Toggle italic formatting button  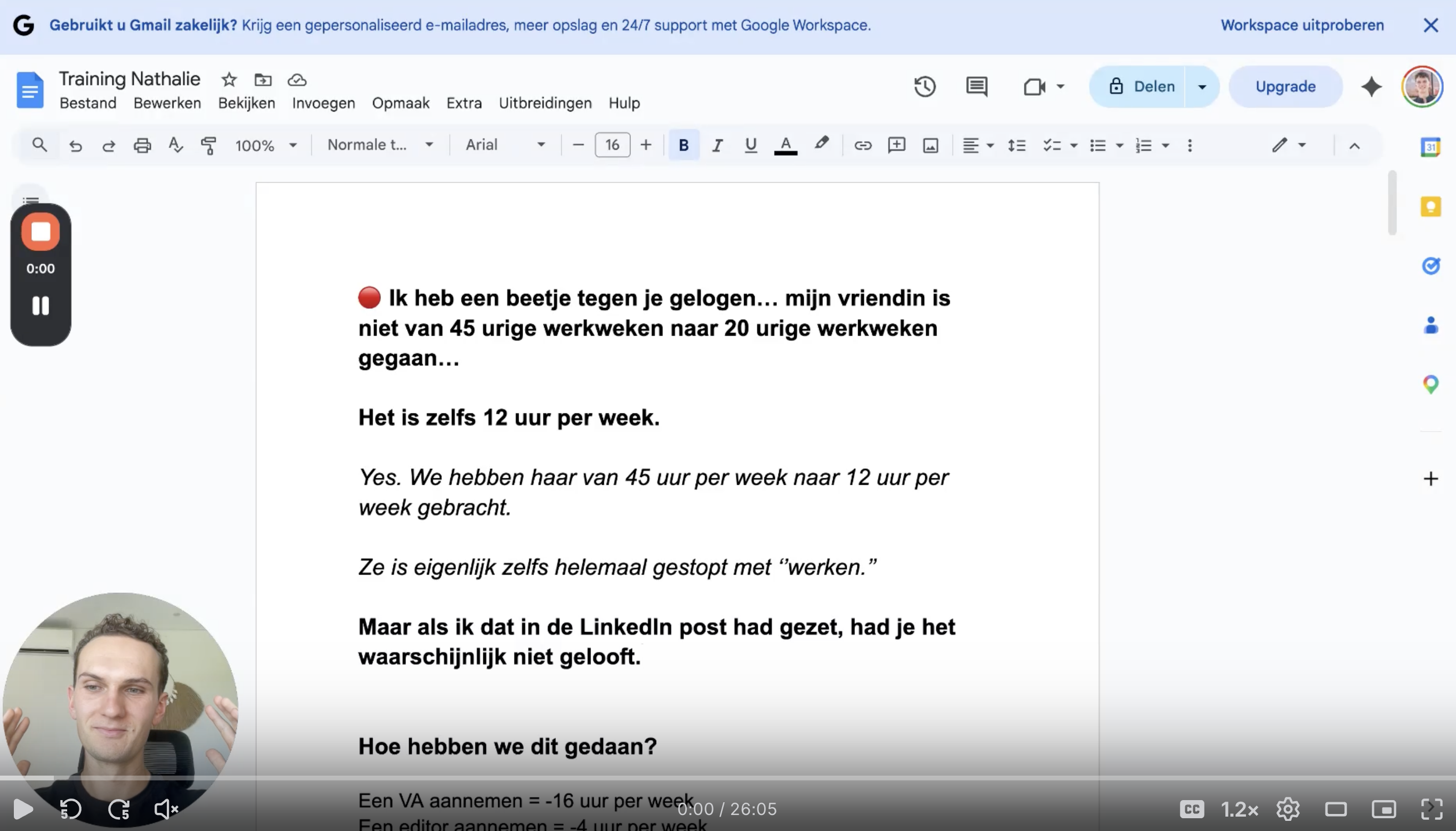pyautogui.click(x=717, y=145)
